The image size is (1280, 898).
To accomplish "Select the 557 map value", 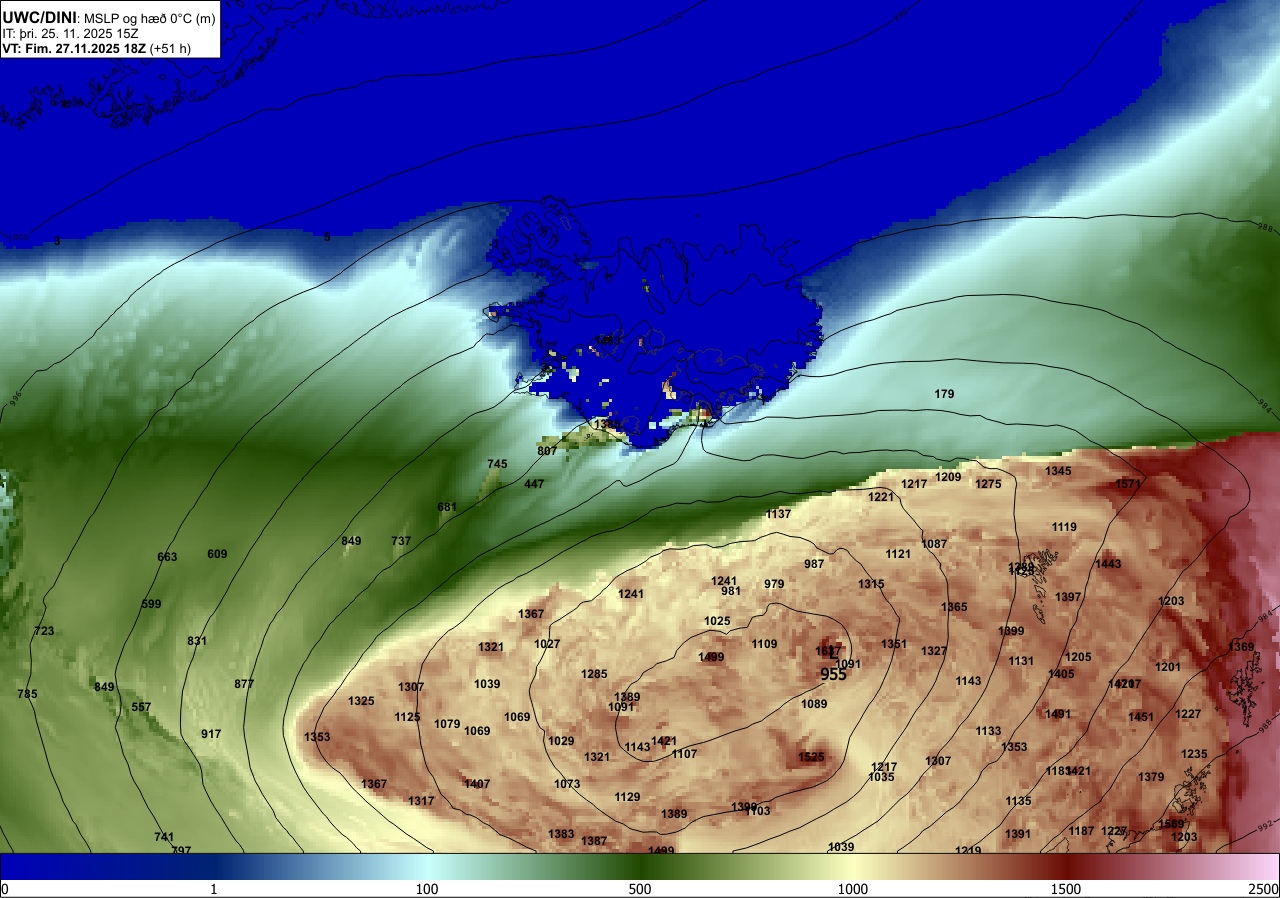I will coord(141,707).
